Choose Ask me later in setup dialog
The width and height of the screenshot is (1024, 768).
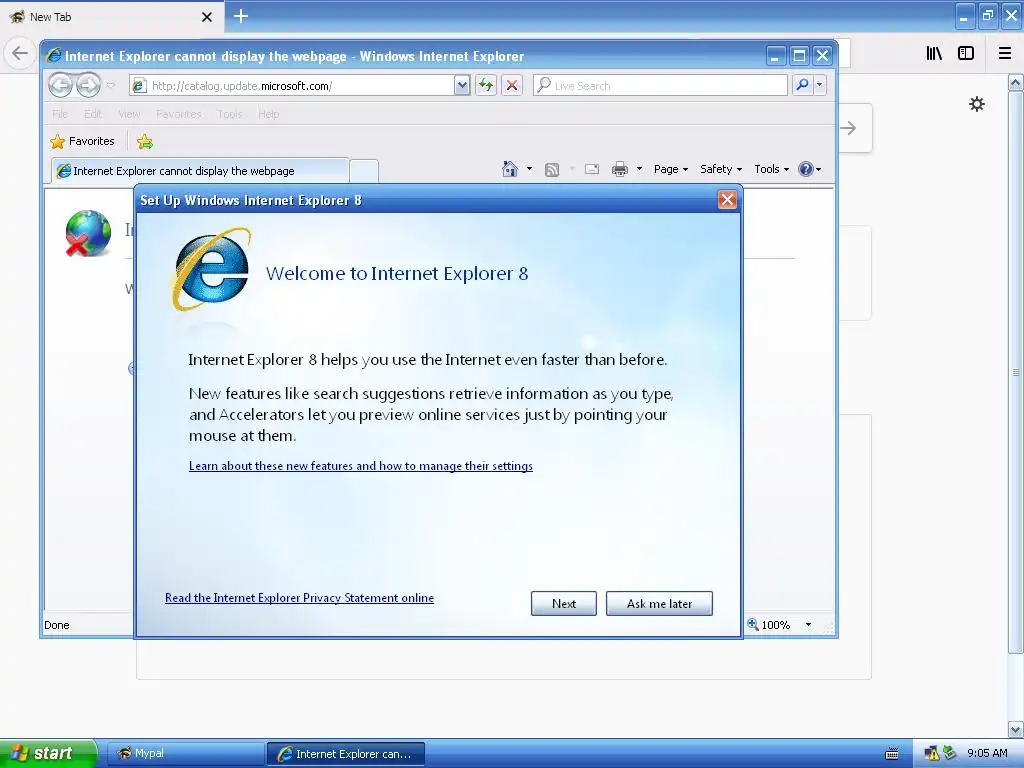(659, 603)
